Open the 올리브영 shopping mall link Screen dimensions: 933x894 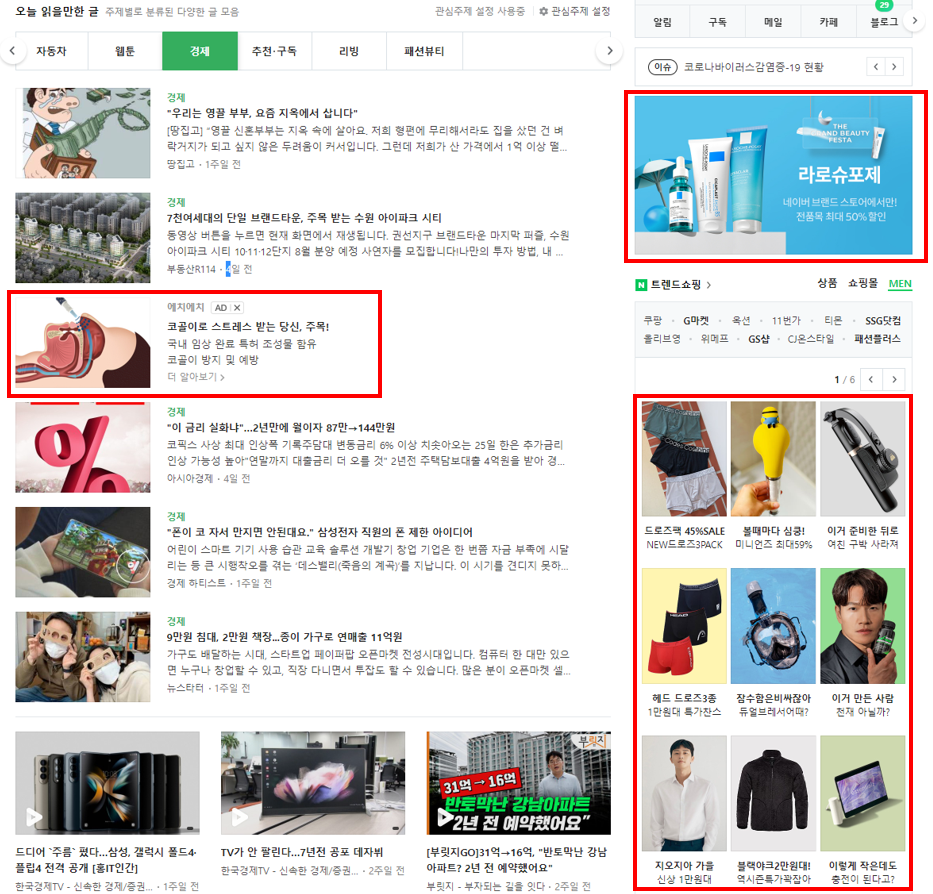pos(662,339)
